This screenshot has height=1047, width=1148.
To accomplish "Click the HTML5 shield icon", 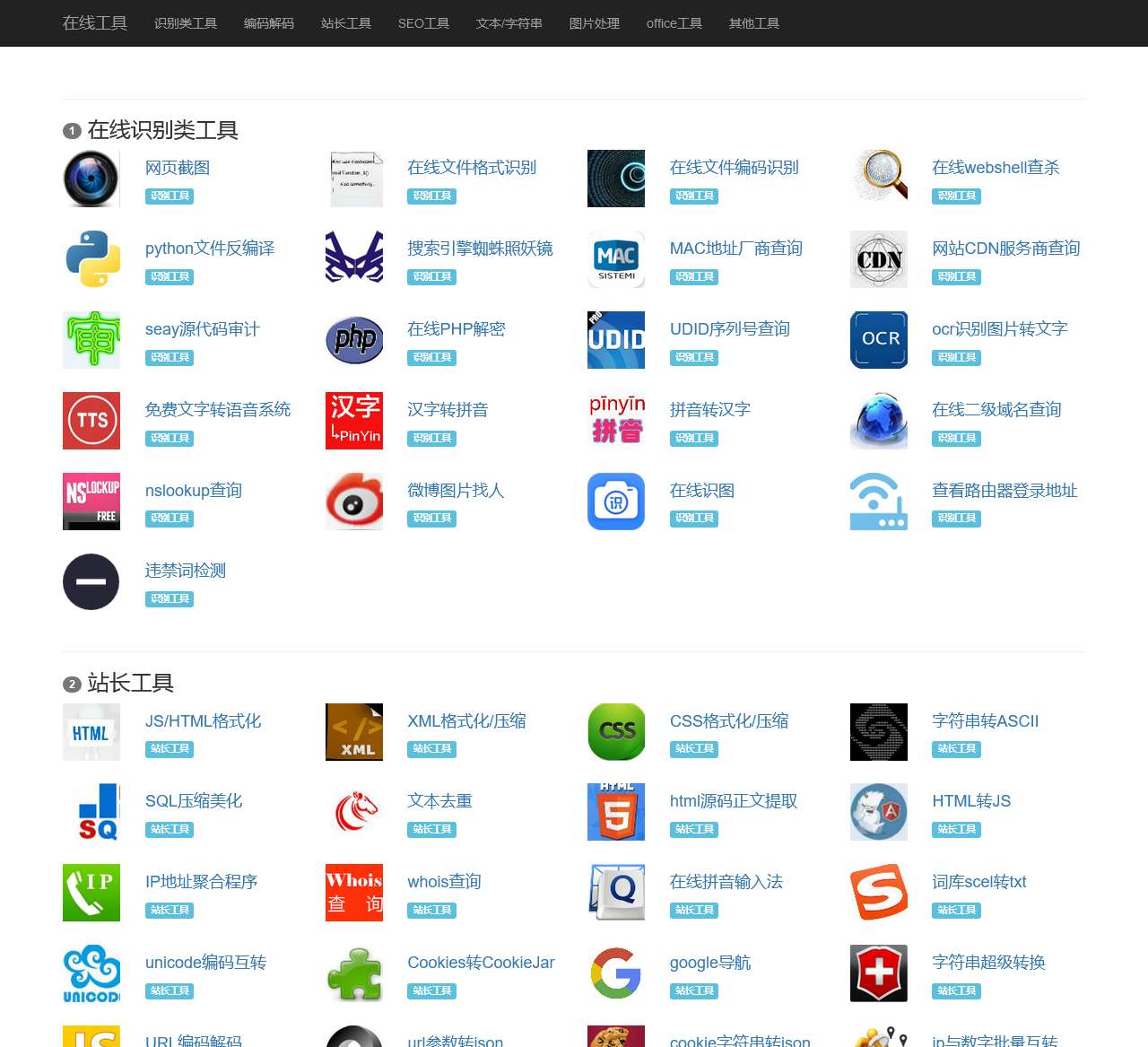I will tap(616, 812).
